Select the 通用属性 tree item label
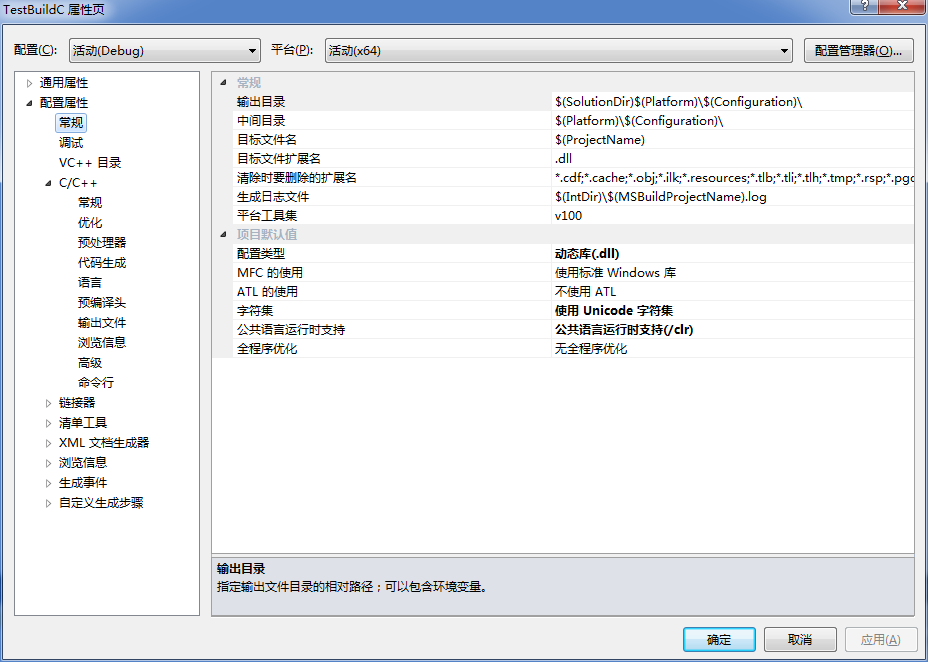Image resolution: width=928 pixels, height=662 pixels. pyautogui.click(x=64, y=83)
